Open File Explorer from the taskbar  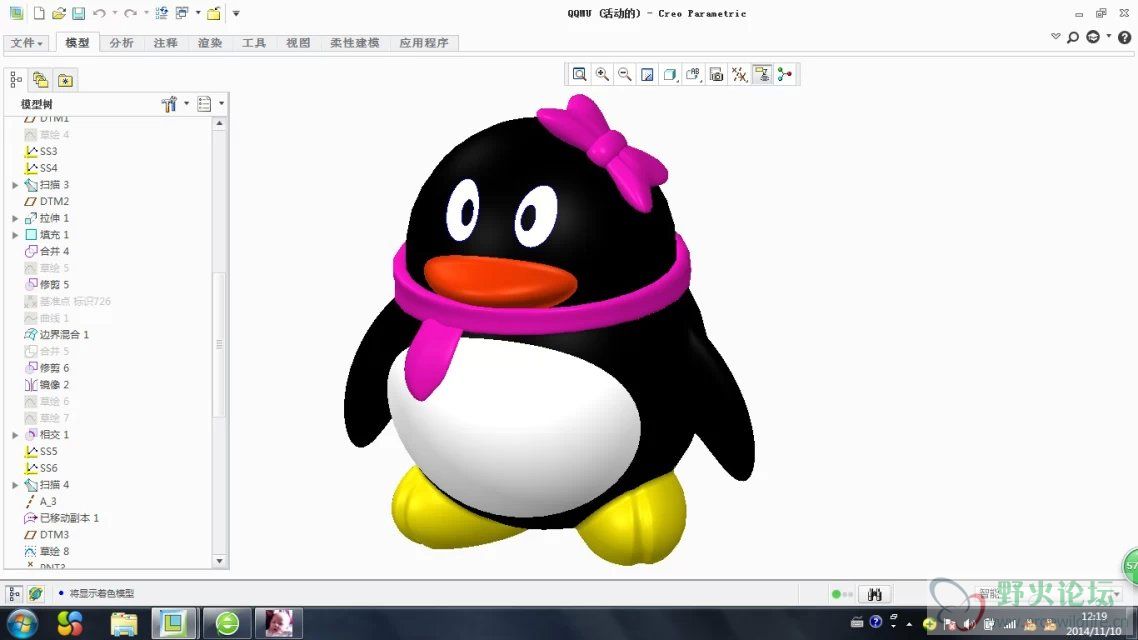(123, 623)
